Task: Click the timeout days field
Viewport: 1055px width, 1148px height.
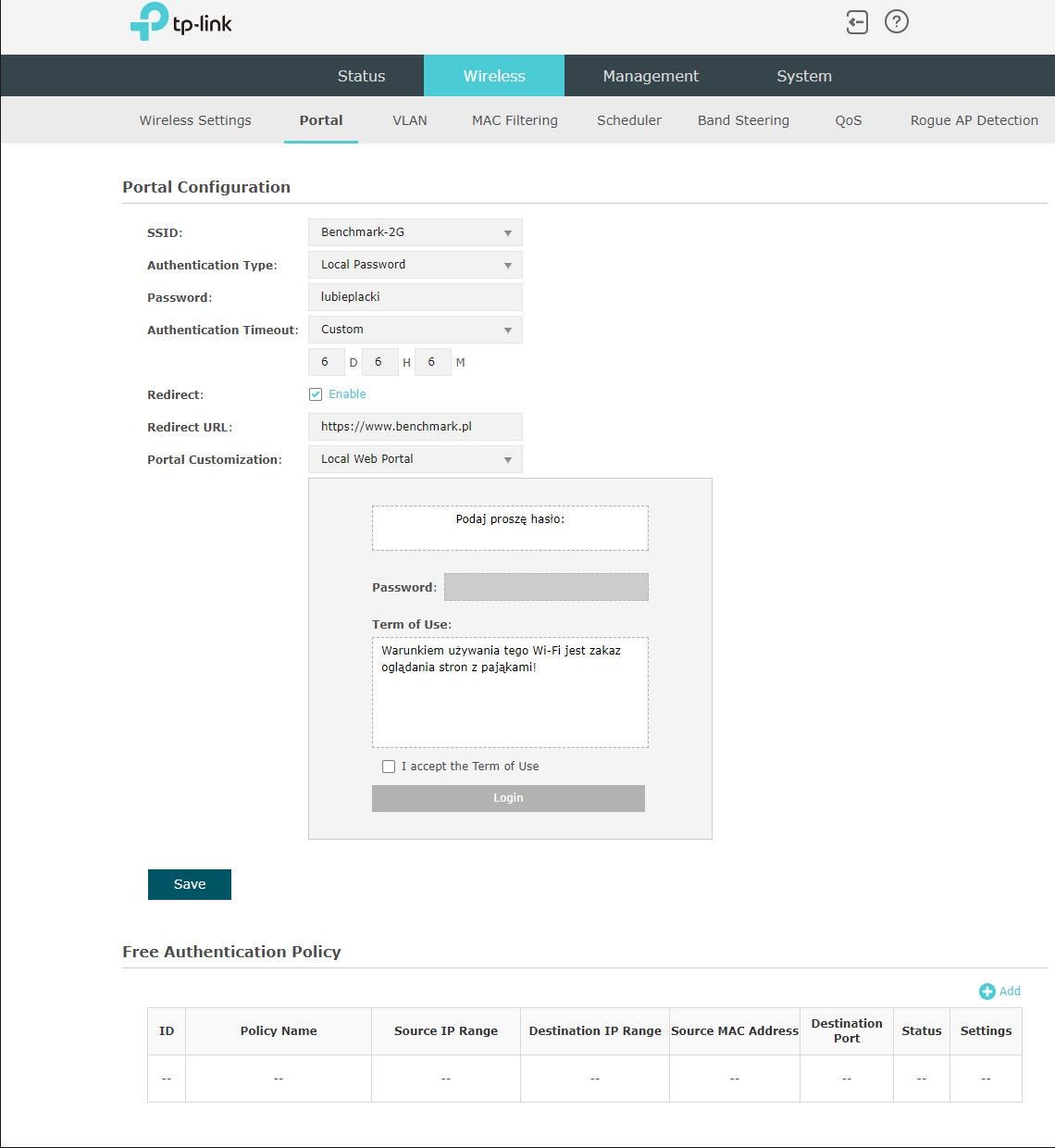Action: (x=327, y=362)
